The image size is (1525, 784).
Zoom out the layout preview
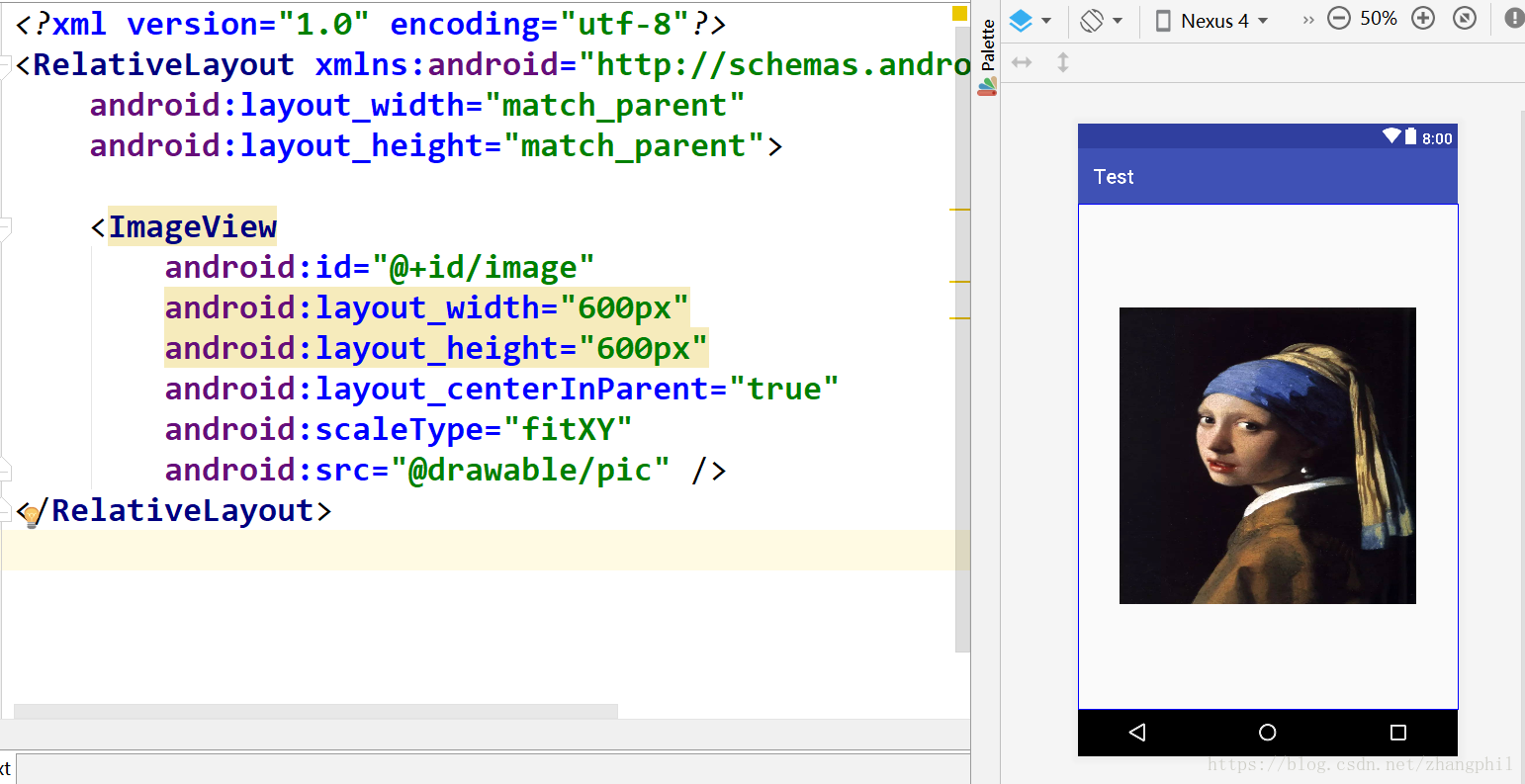pos(1338,19)
